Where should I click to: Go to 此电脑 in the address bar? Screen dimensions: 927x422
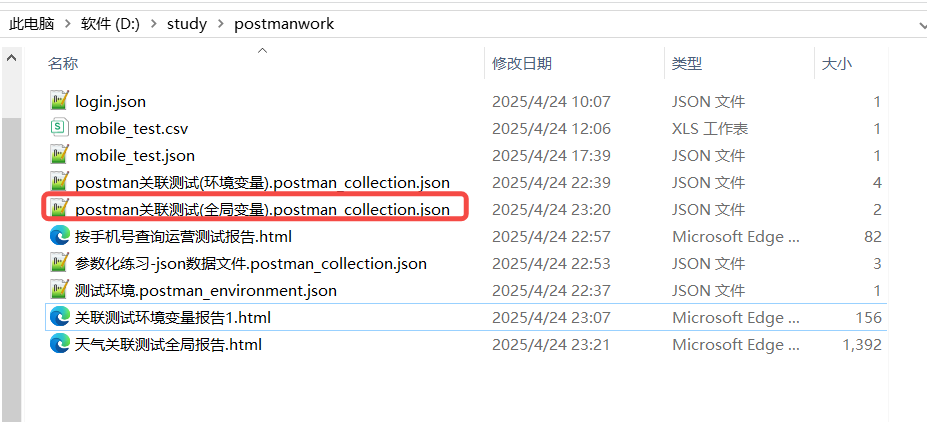32,24
